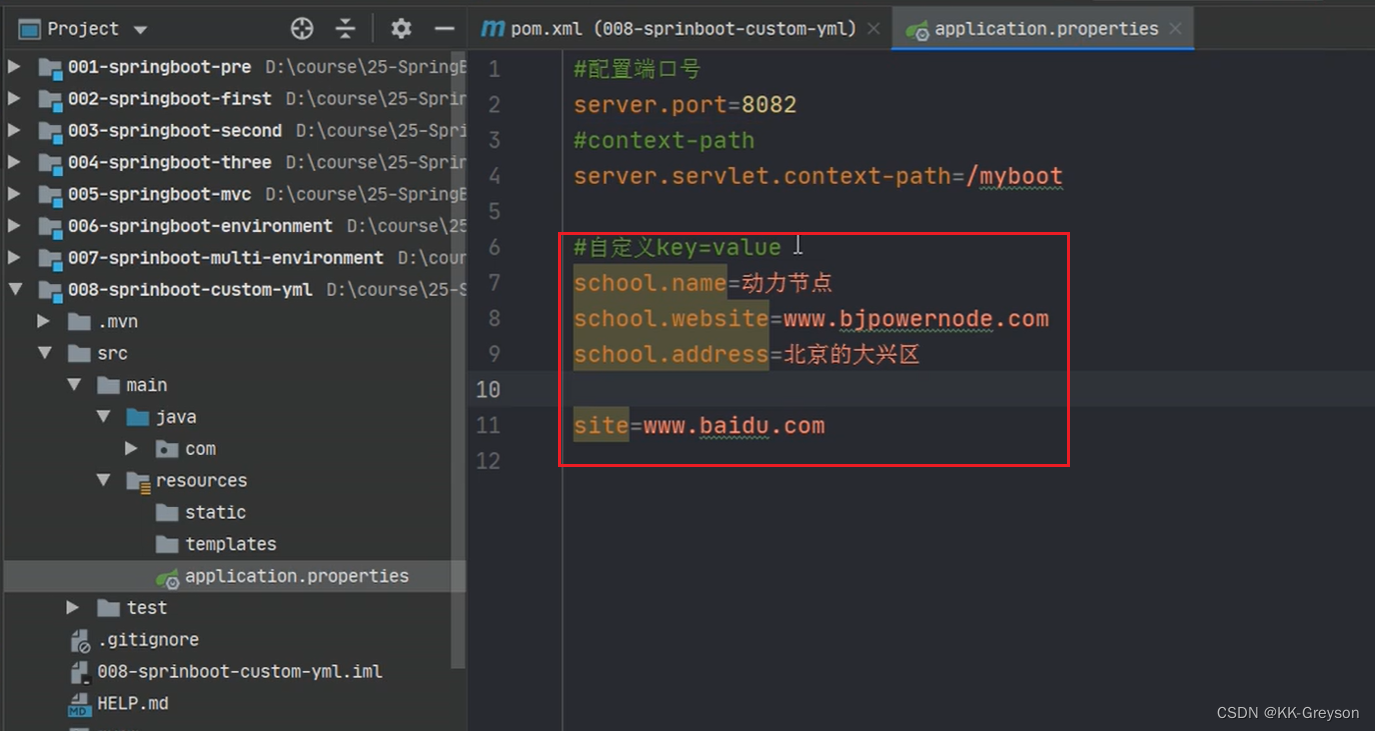The height and width of the screenshot is (731, 1375).
Task: Expand the test folder arrow
Action: point(73,608)
